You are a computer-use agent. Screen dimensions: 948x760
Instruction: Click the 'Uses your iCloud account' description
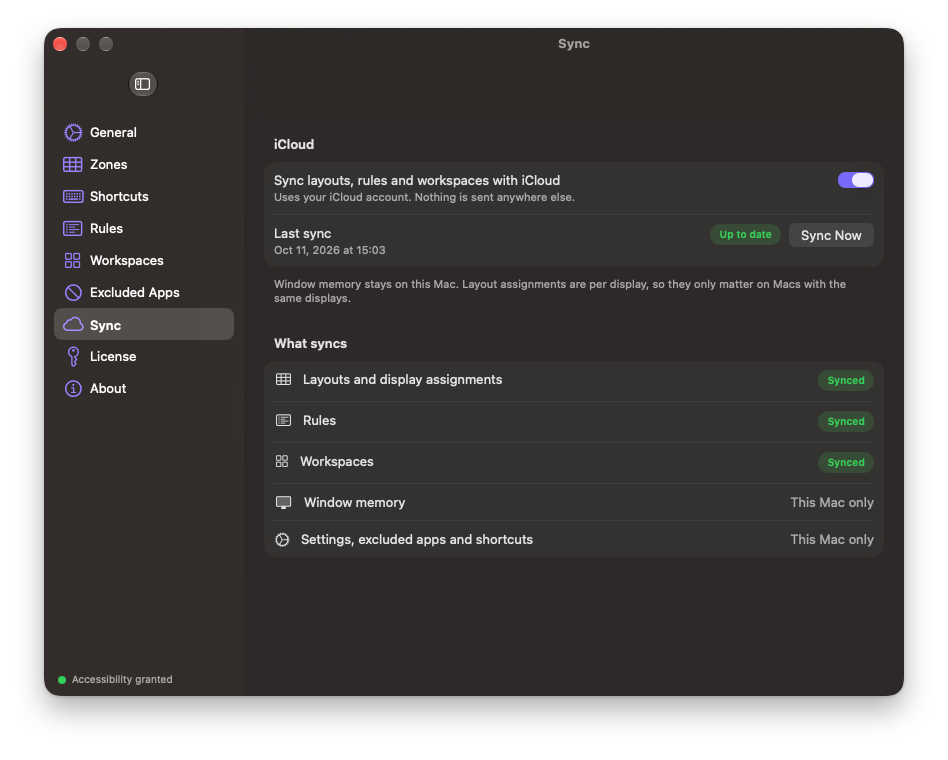pos(424,197)
